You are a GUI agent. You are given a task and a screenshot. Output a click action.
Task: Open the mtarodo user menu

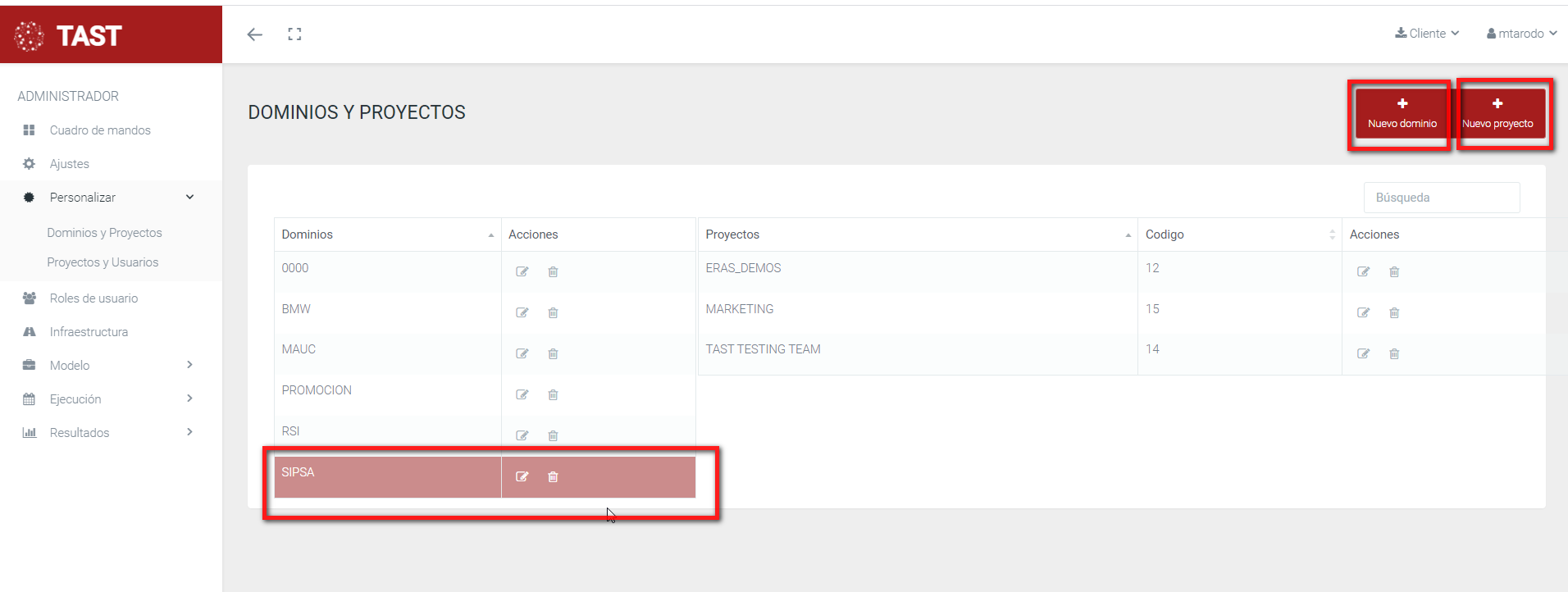click(1521, 34)
